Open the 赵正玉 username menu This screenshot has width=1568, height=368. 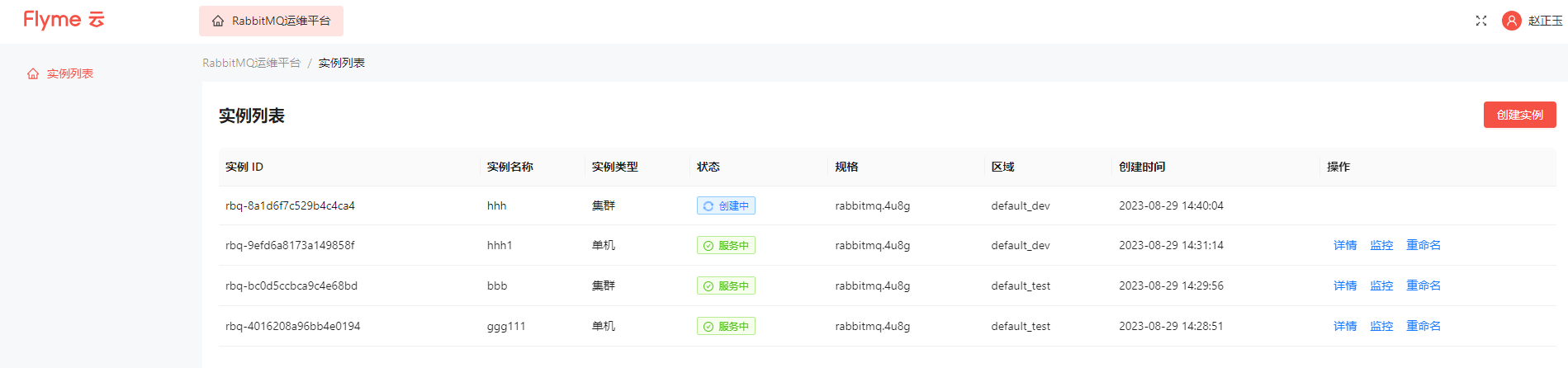1544,21
